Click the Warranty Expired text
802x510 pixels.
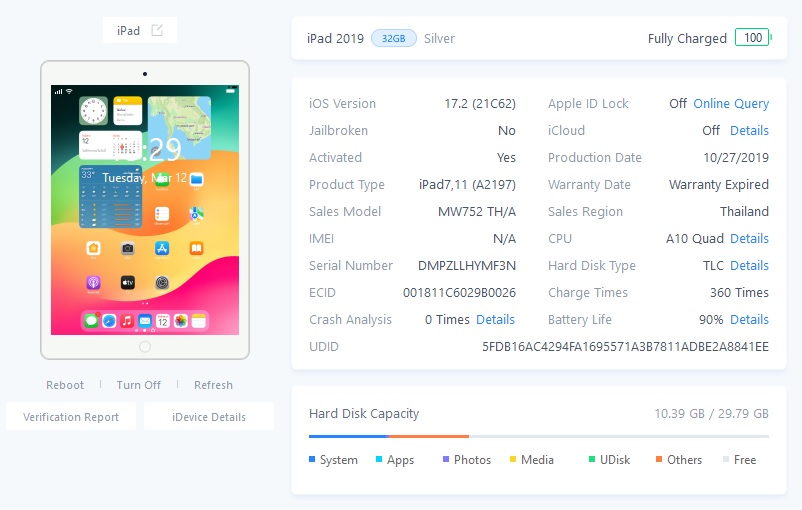[x=719, y=185]
